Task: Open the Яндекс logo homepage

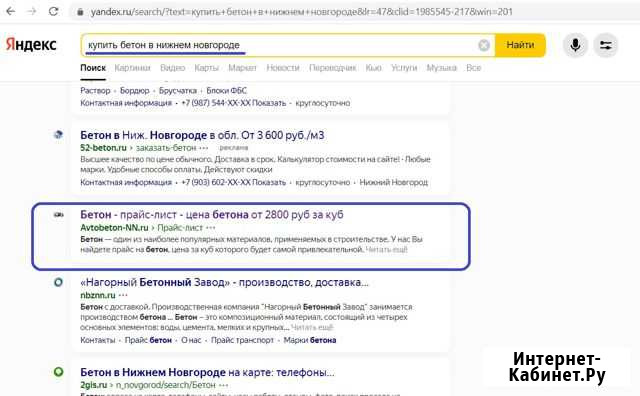Action: [31, 44]
